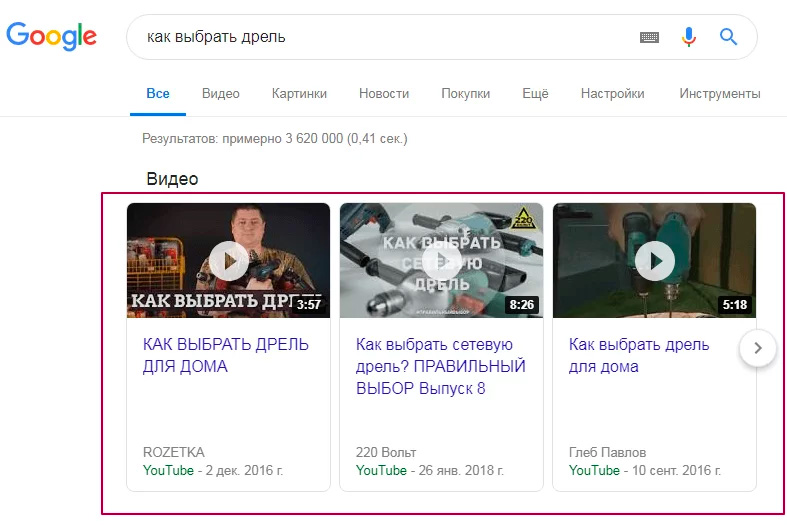Click the magnifier search button
The height and width of the screenshot is (525, 787).
(x=728, y=37)
